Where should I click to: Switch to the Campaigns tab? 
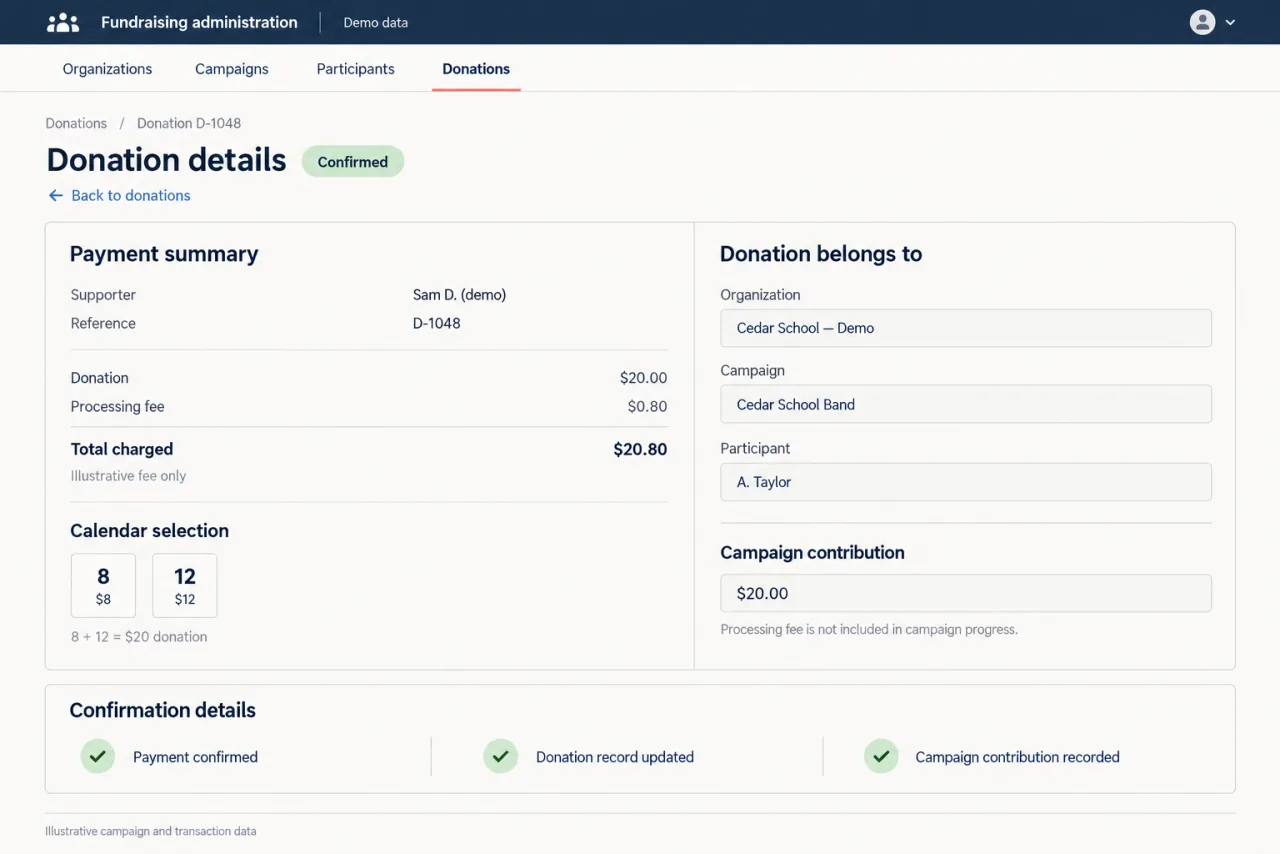[232, 69]
